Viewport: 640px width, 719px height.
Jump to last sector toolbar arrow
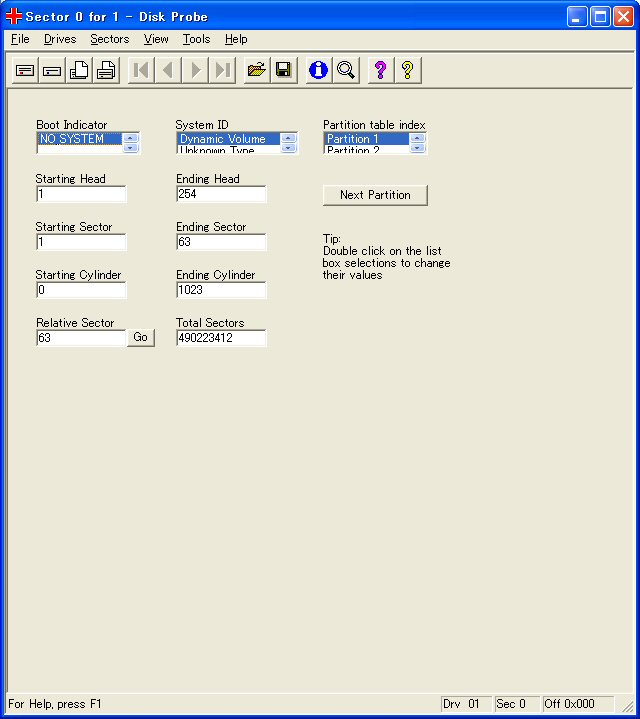[222, 70]
